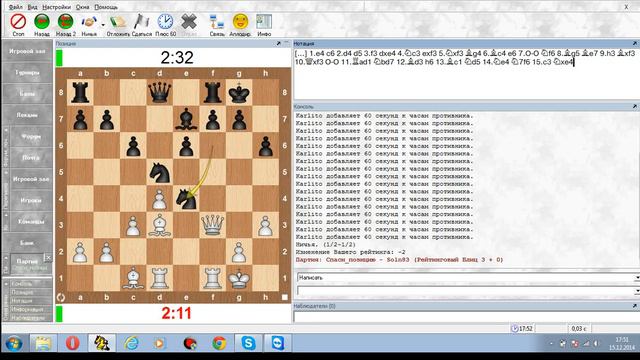Click the 0,03 с status bar entry
The image size is (640, 360).
(x=579, y=329)
